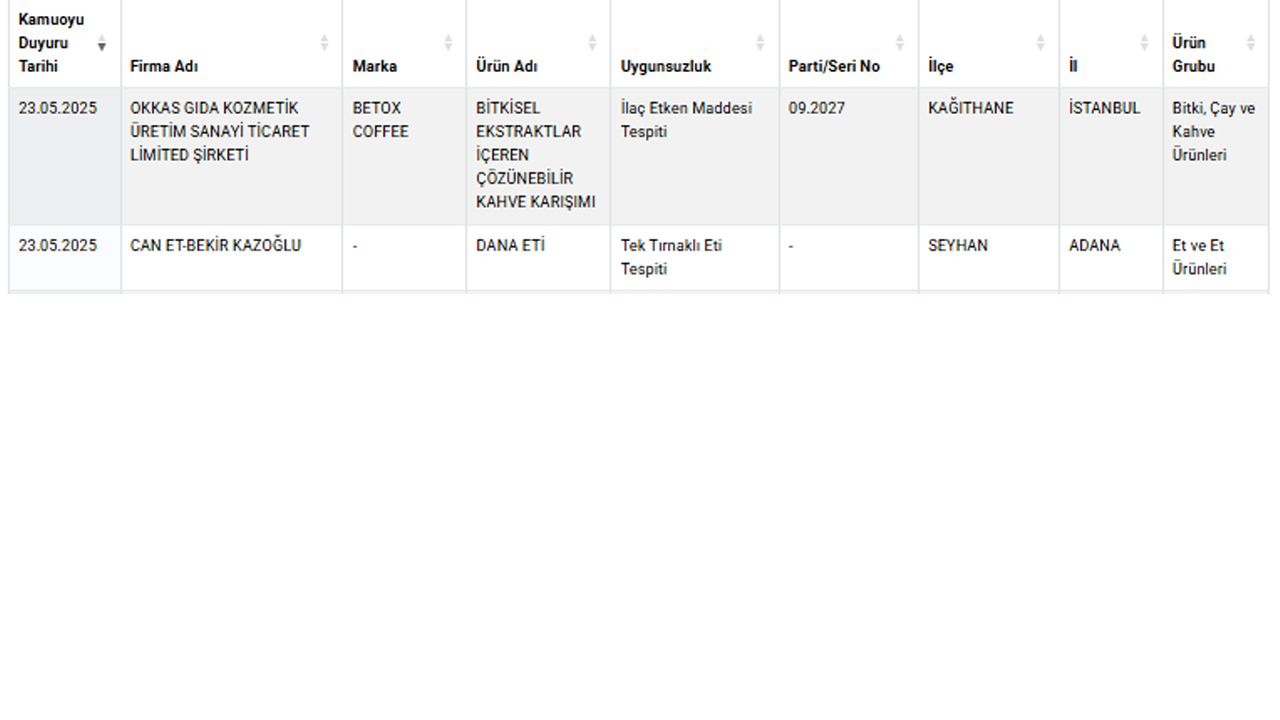Screen dimensions: 1280x720
Task: Select the İlaç Etken Maddesi Tespiti cell
Action: tap(694, 156)
